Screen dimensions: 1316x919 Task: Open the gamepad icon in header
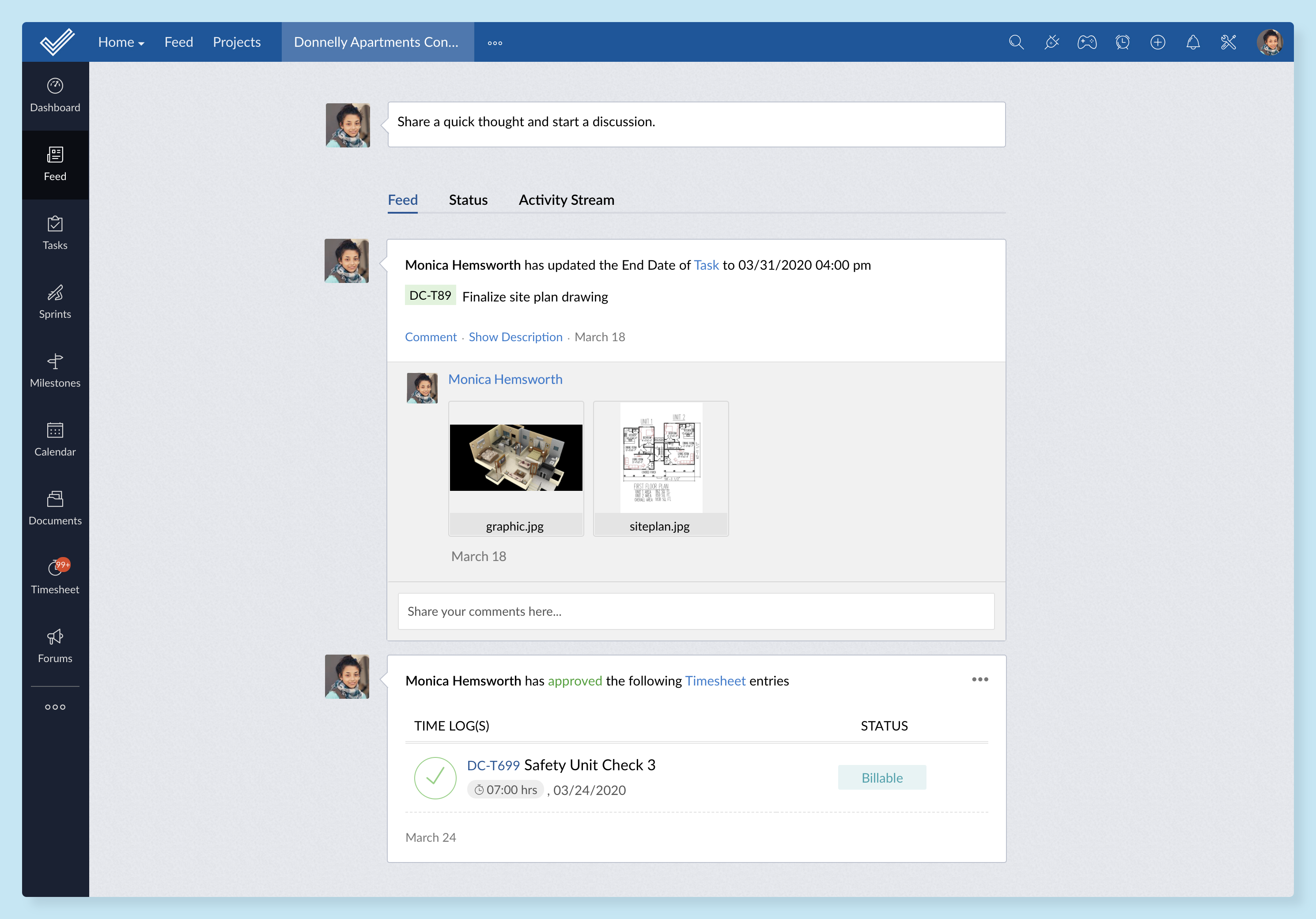pos(1087,42)
